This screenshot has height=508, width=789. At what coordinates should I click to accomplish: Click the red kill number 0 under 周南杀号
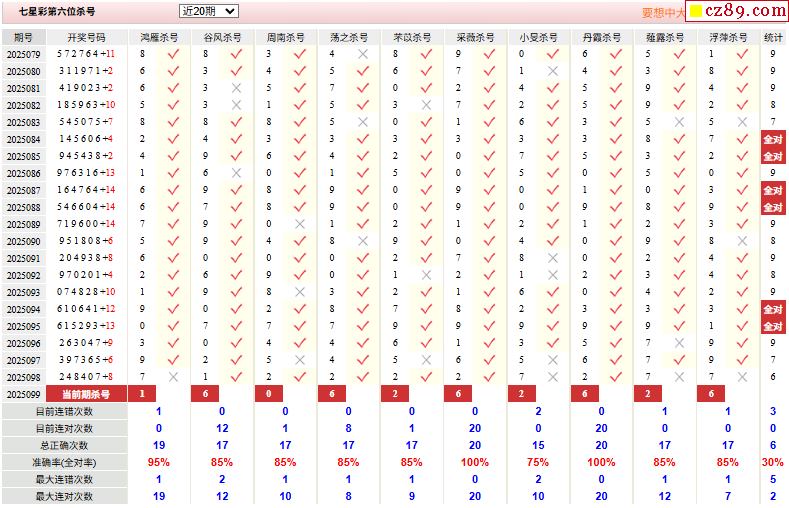tap(268, 394)
